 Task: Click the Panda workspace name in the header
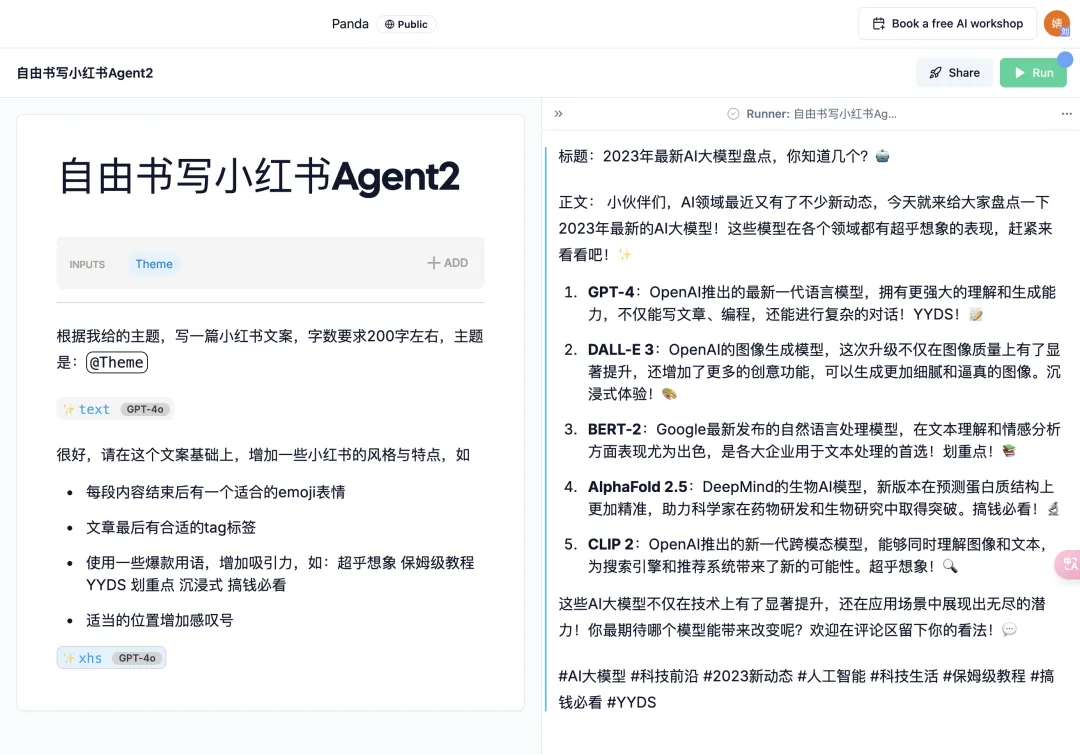pos(350,24)
